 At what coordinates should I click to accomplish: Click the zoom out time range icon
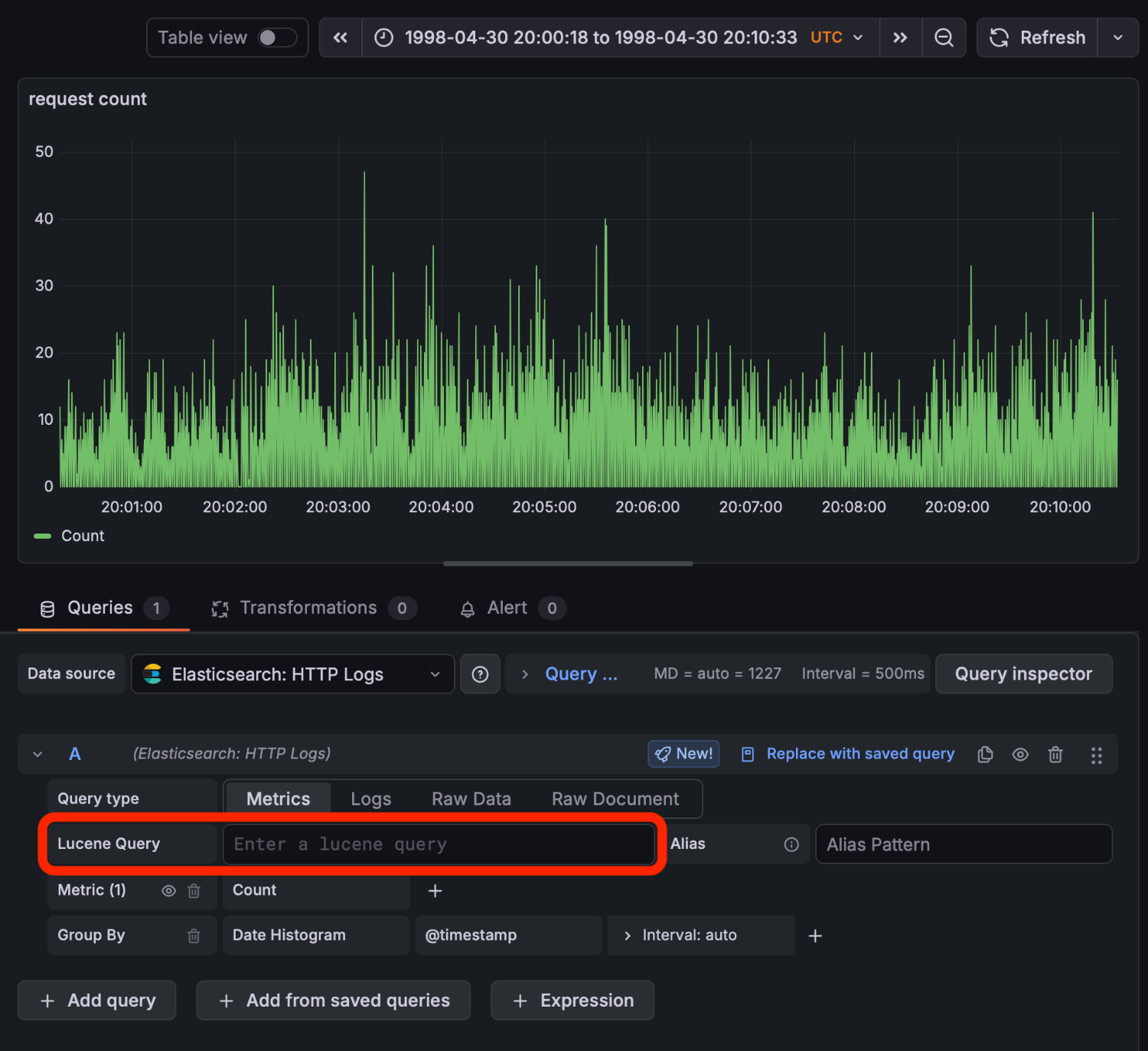pyautogui.click(x=944, y=38)
